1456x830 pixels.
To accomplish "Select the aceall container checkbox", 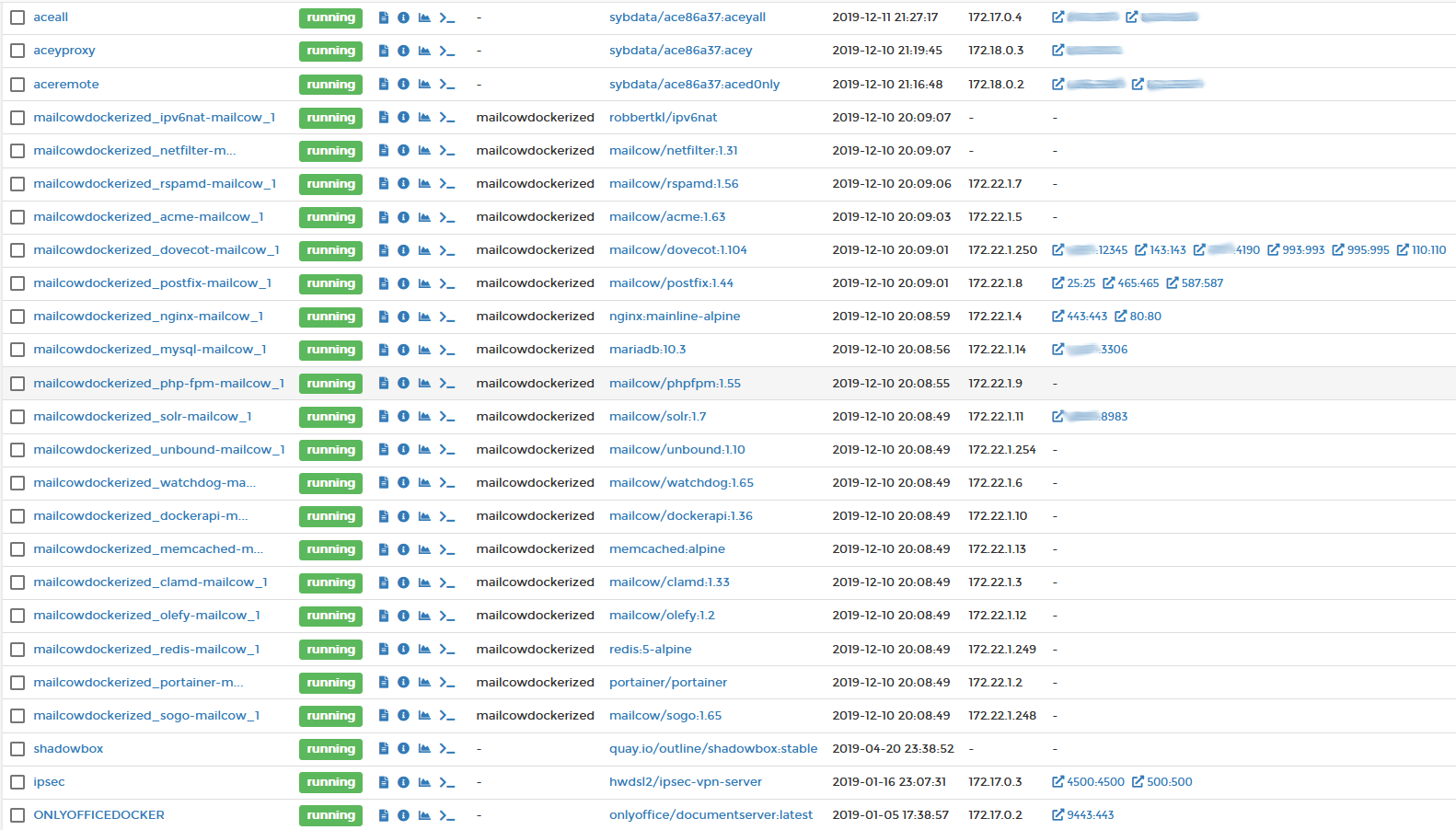I will pyautogui.click(x=17, y=17).
